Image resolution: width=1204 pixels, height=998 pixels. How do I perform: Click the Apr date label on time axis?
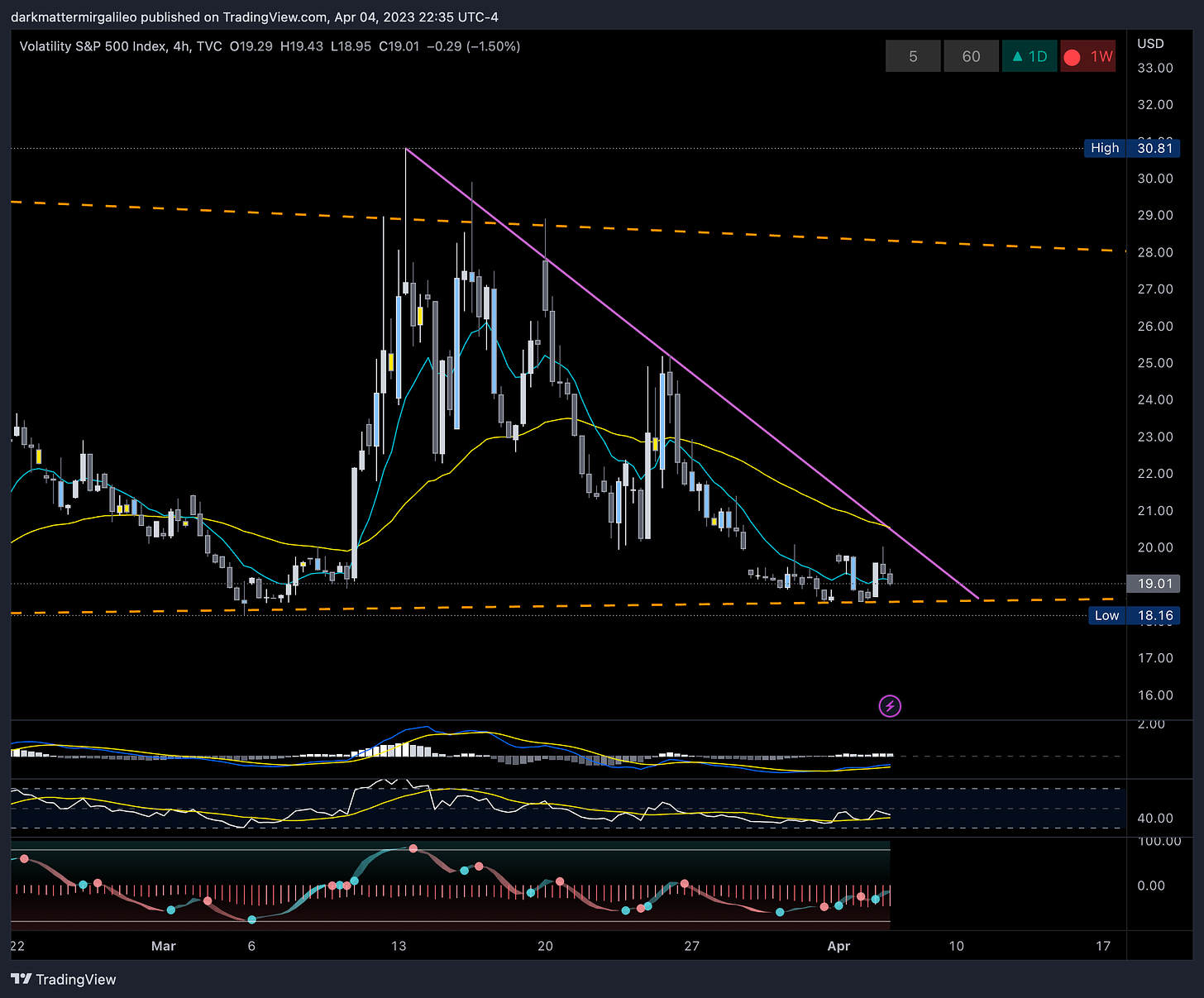pyautogui.click(x=838, y=946)
